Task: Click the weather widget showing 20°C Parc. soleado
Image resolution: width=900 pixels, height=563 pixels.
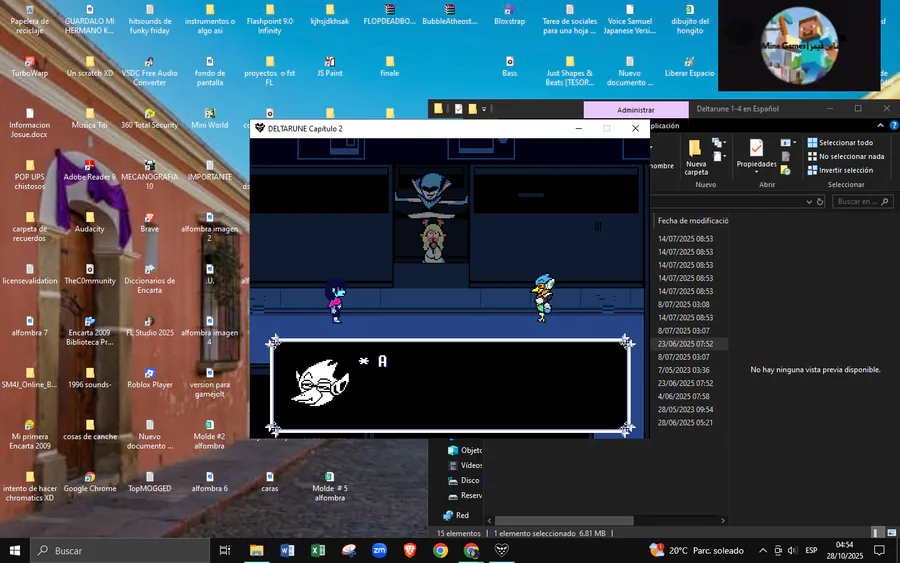Action: pos(696,550)
